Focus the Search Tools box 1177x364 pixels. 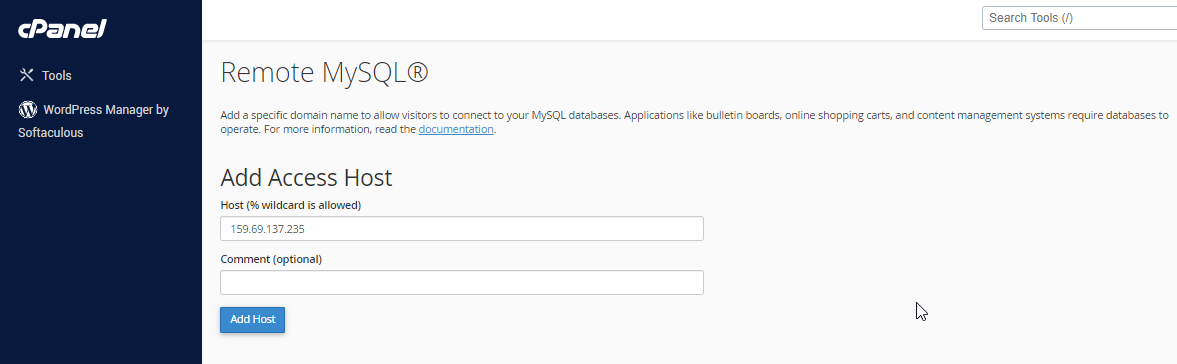1079,18
